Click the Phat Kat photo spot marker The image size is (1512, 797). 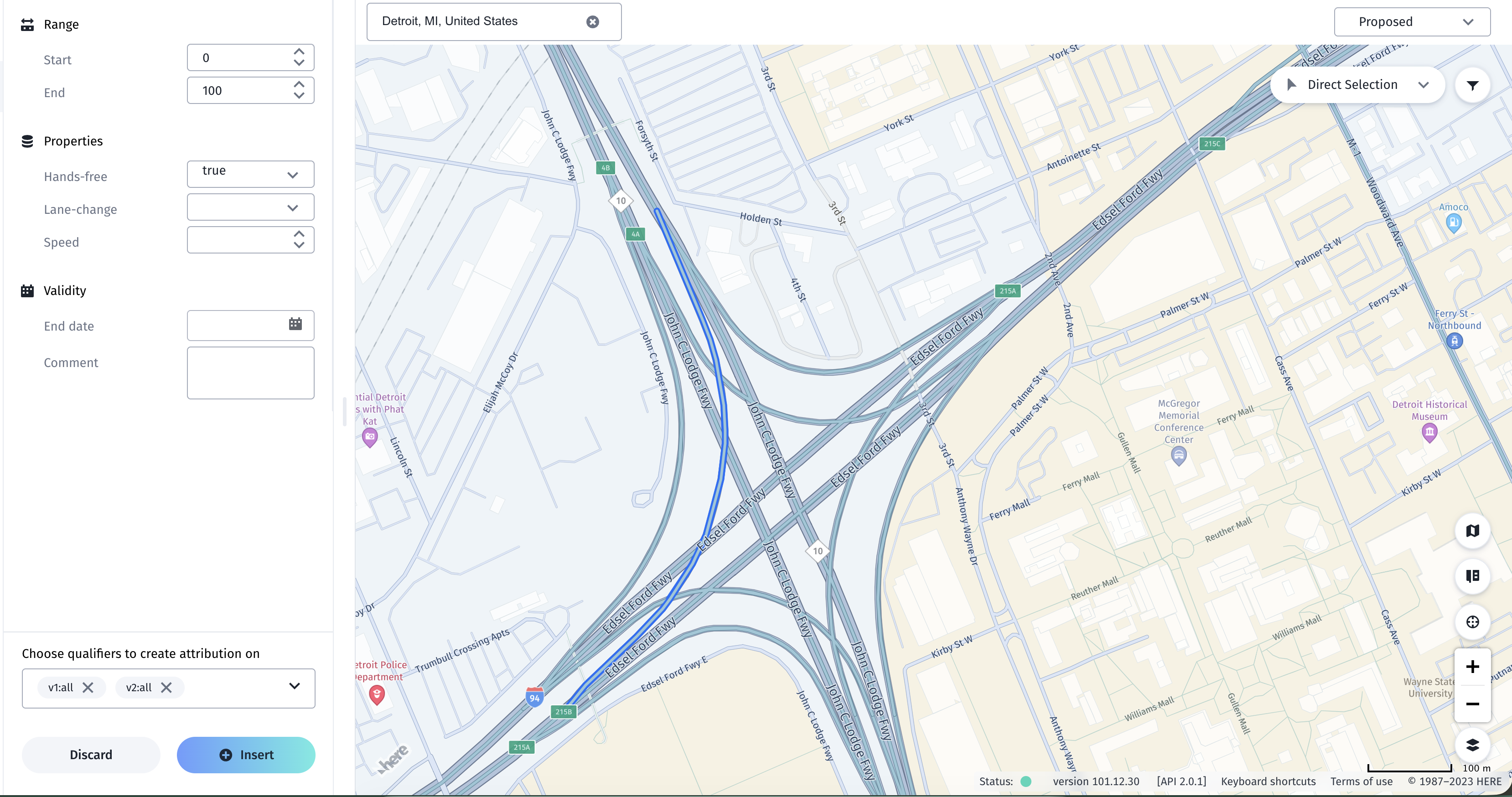tap(370, 437)
